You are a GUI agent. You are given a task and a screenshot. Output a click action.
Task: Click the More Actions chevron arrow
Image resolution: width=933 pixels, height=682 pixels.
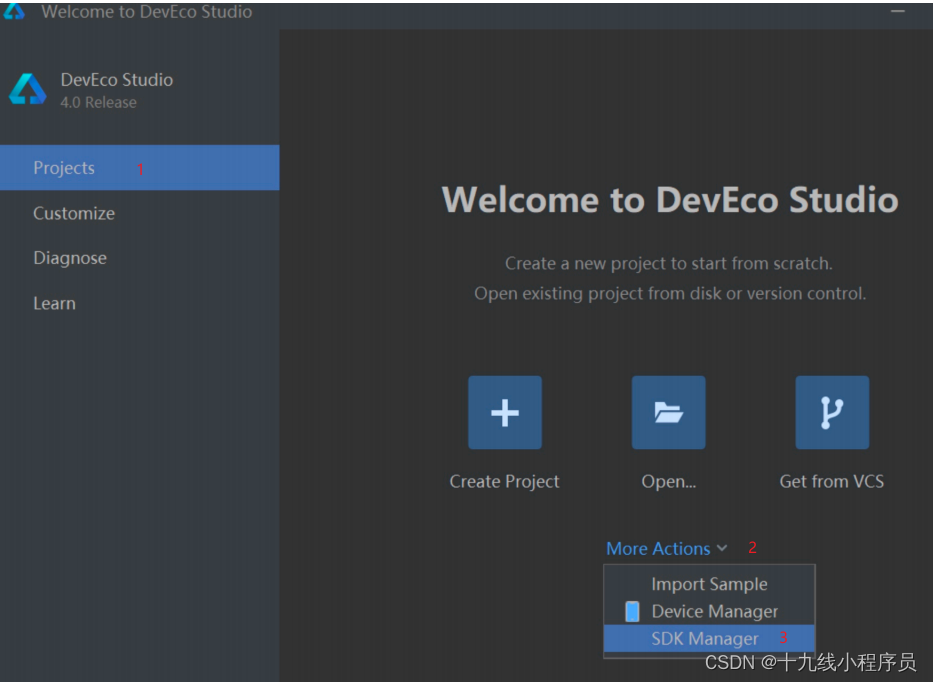click(x=722, y=548)
